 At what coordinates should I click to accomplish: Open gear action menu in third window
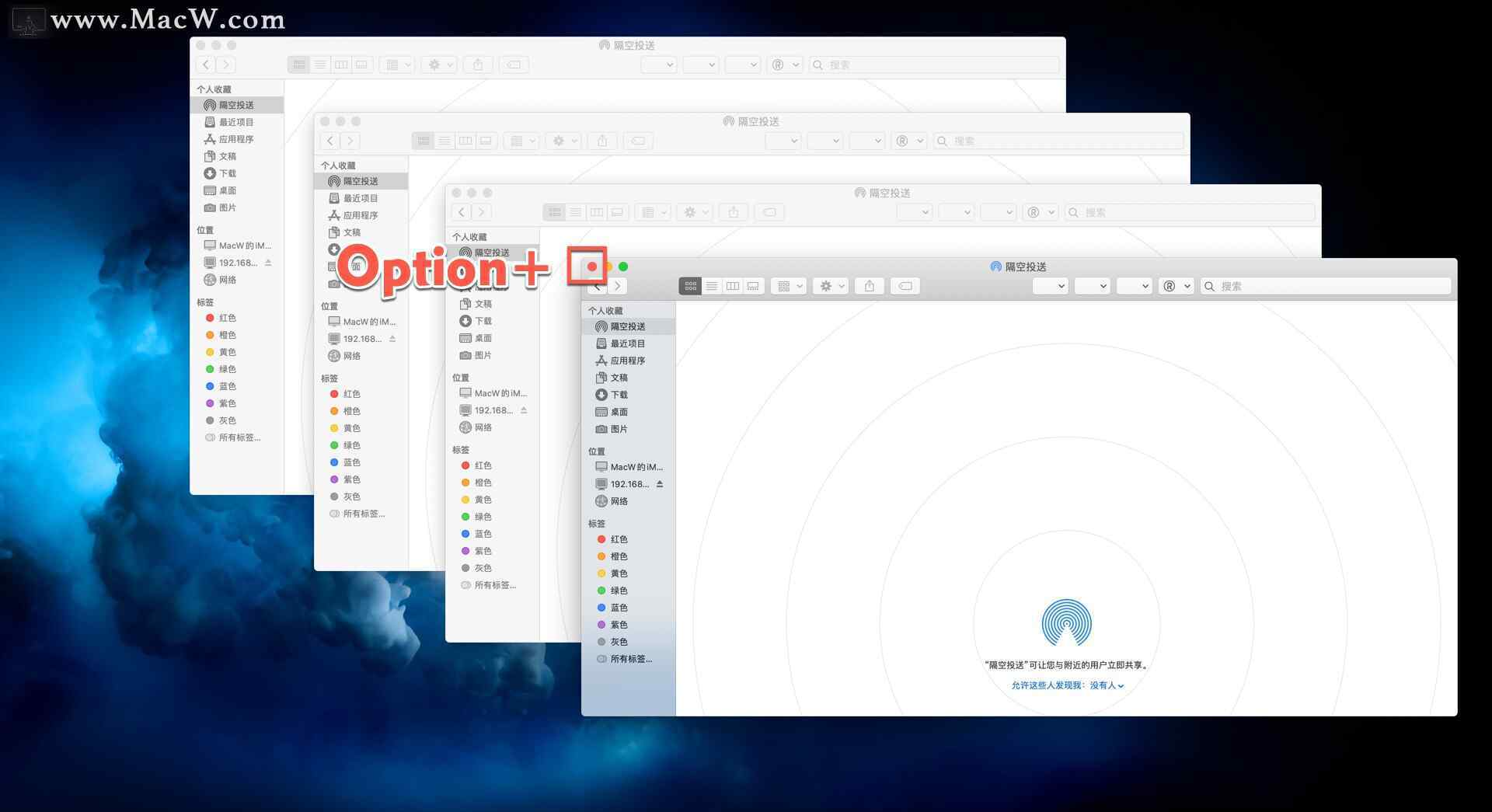695,212
